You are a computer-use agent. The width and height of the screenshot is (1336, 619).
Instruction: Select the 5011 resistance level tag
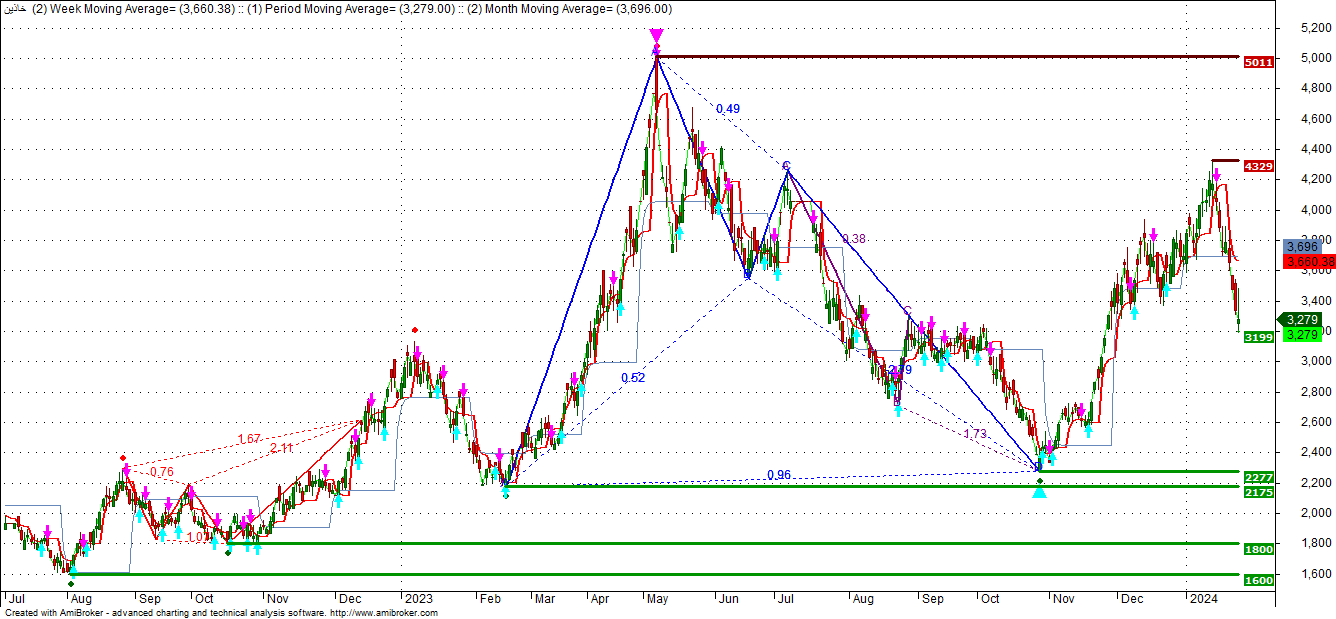point(1258,62)
